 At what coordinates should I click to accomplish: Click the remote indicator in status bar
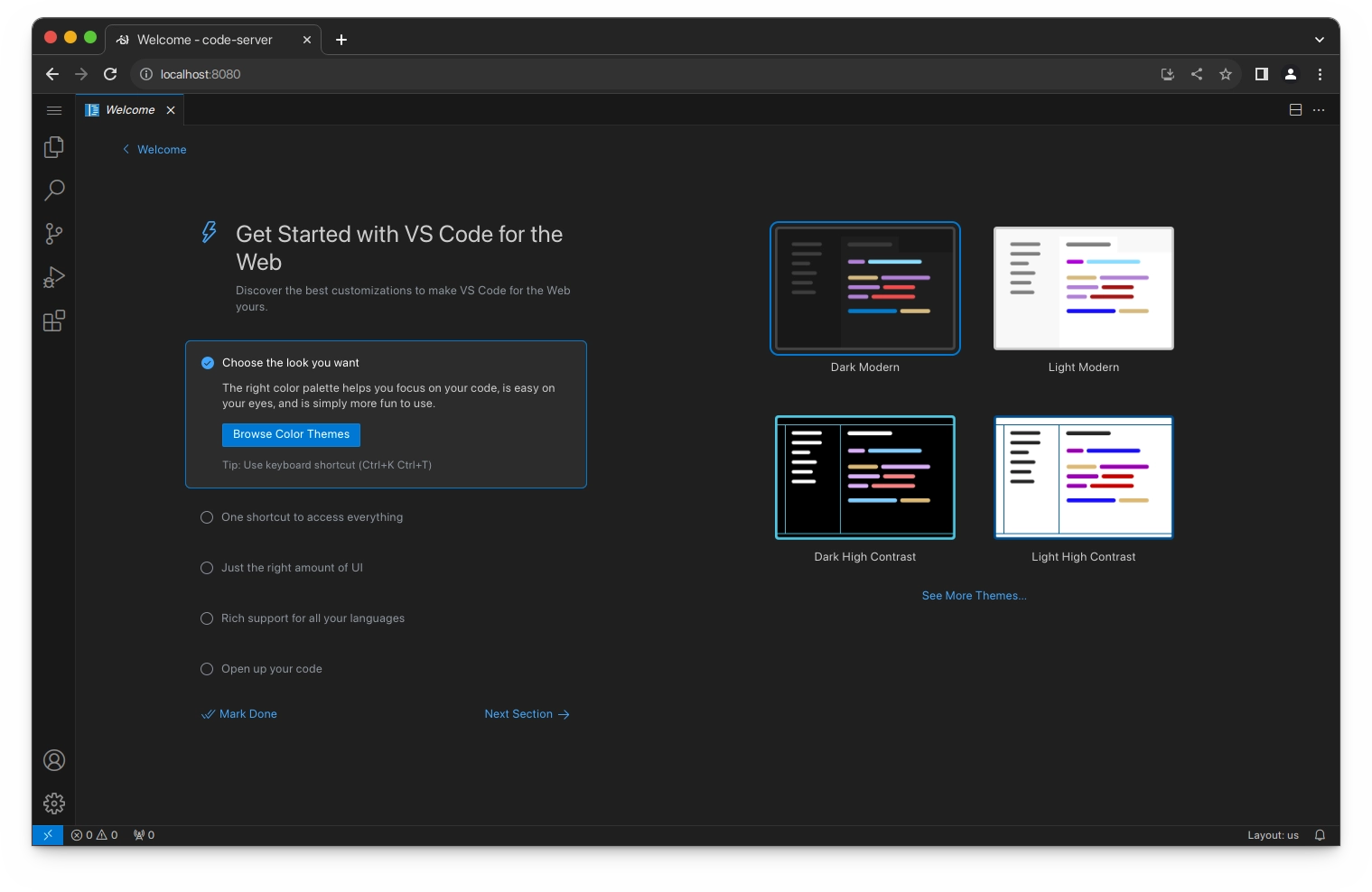[48, 835]
